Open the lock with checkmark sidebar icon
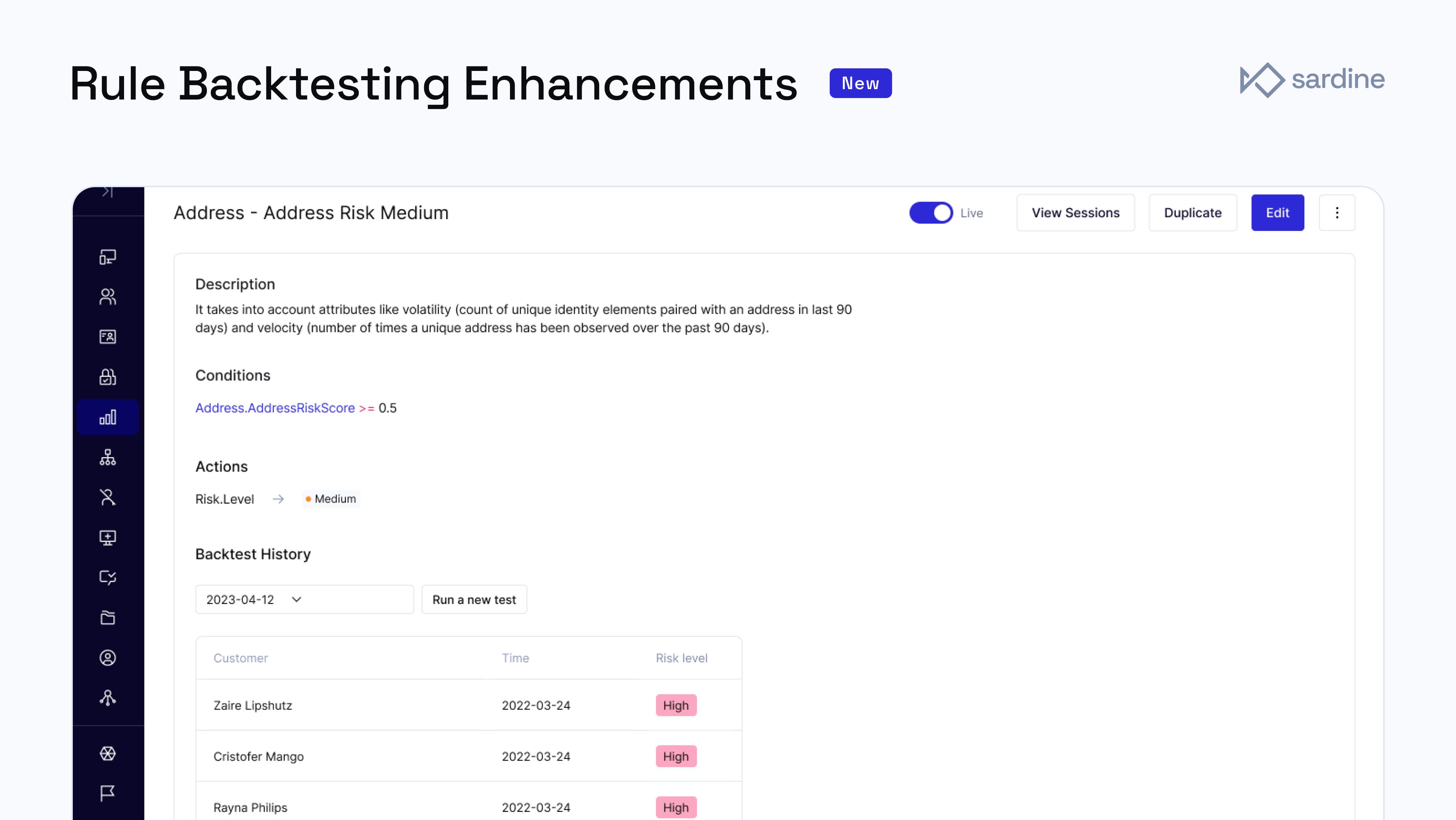The width and height of the screenshot is (1456, 820). tap(107, 377)
